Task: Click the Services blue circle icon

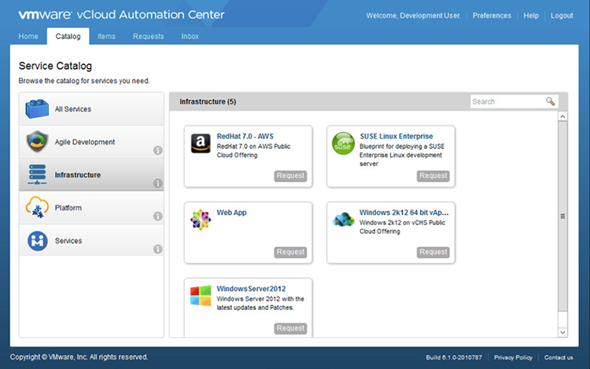Action: tap(37, 241)
